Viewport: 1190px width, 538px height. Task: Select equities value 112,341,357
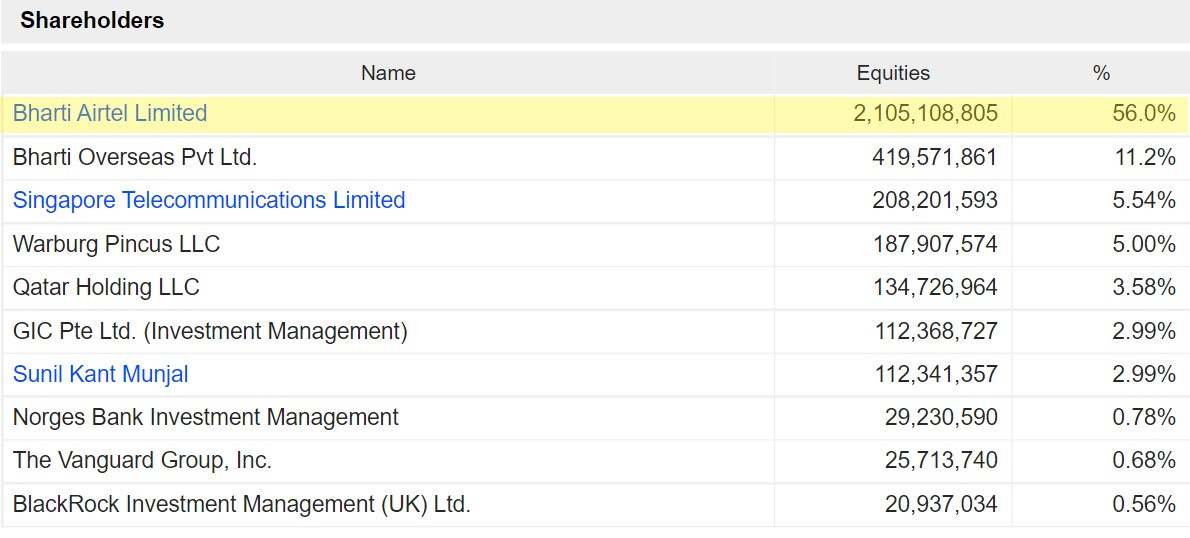click(x=936, y=374)
